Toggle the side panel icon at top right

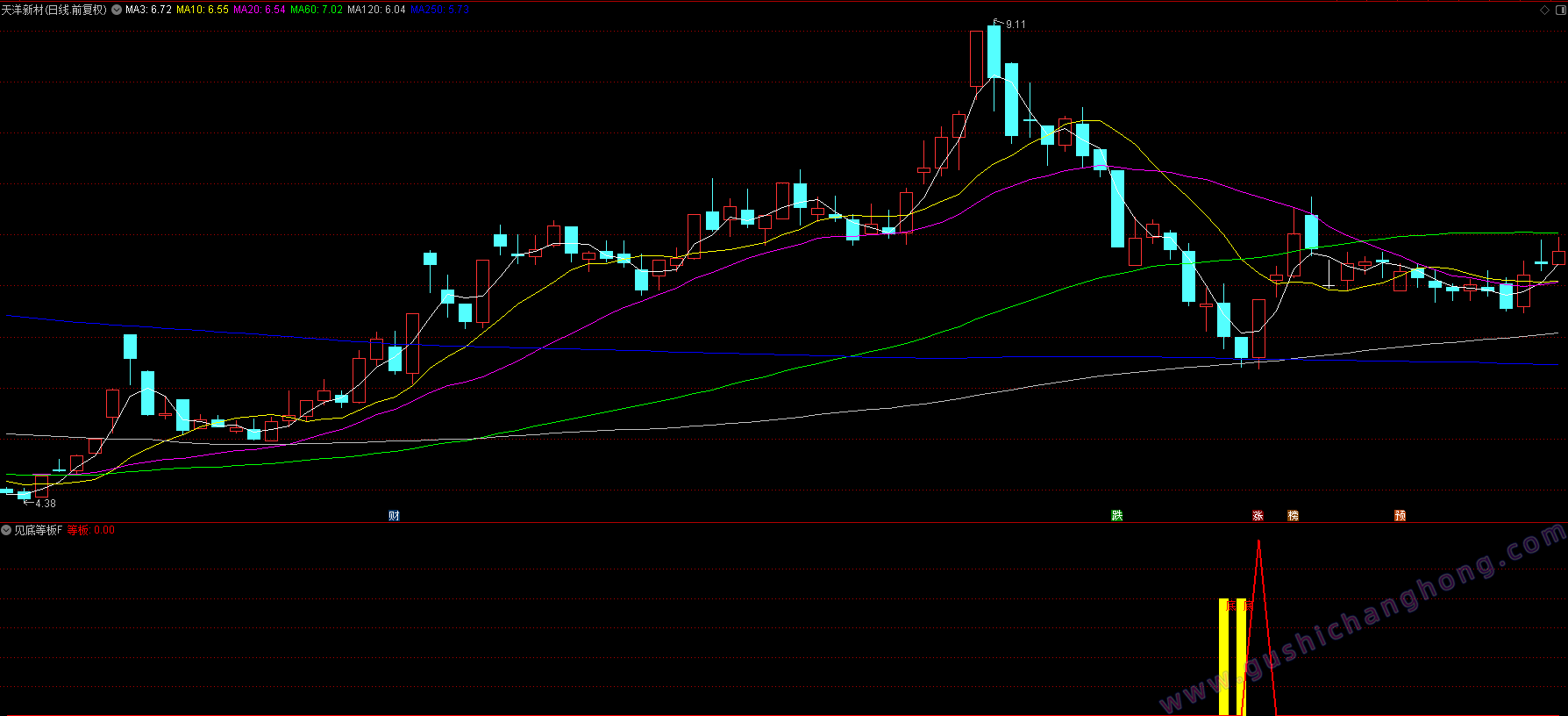[x=1559, y=10]
